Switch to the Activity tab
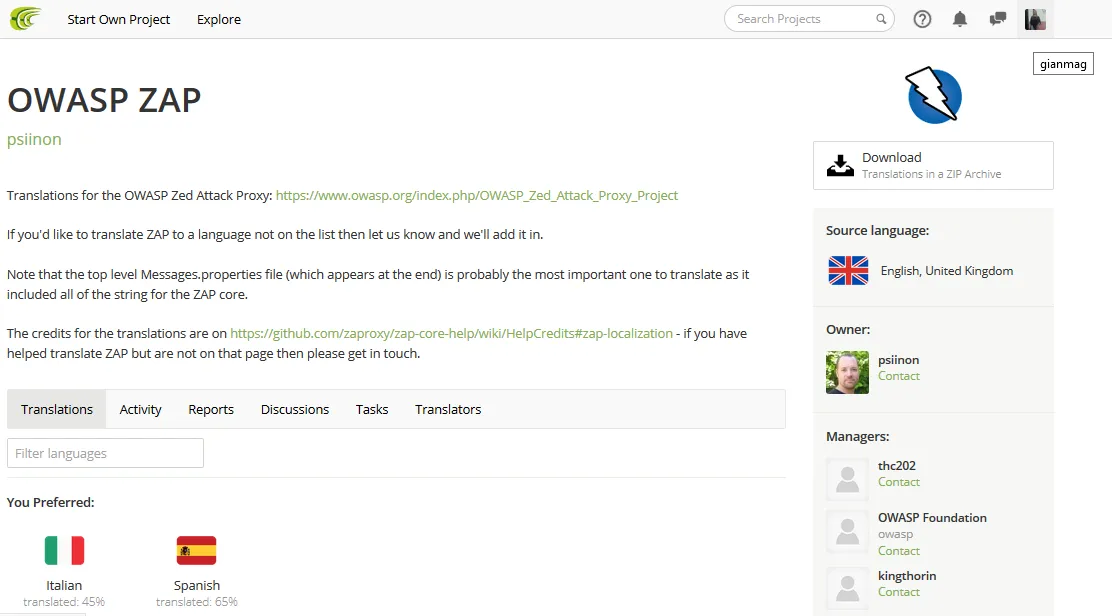The height and width of the screenshot is (616, 1112). [140, 409]
